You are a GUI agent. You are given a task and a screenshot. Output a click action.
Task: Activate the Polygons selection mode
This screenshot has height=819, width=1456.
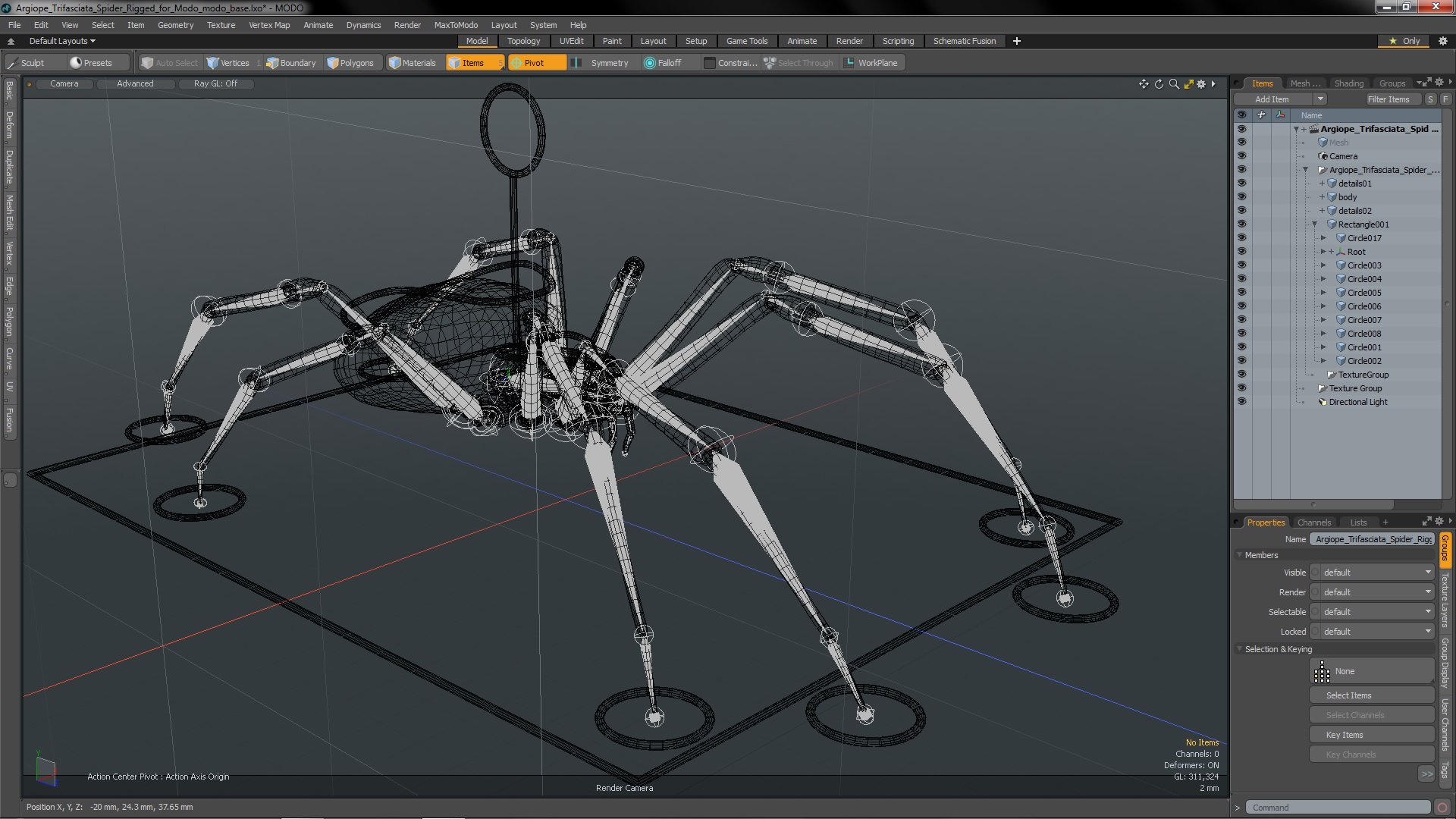tap(350, 63)
